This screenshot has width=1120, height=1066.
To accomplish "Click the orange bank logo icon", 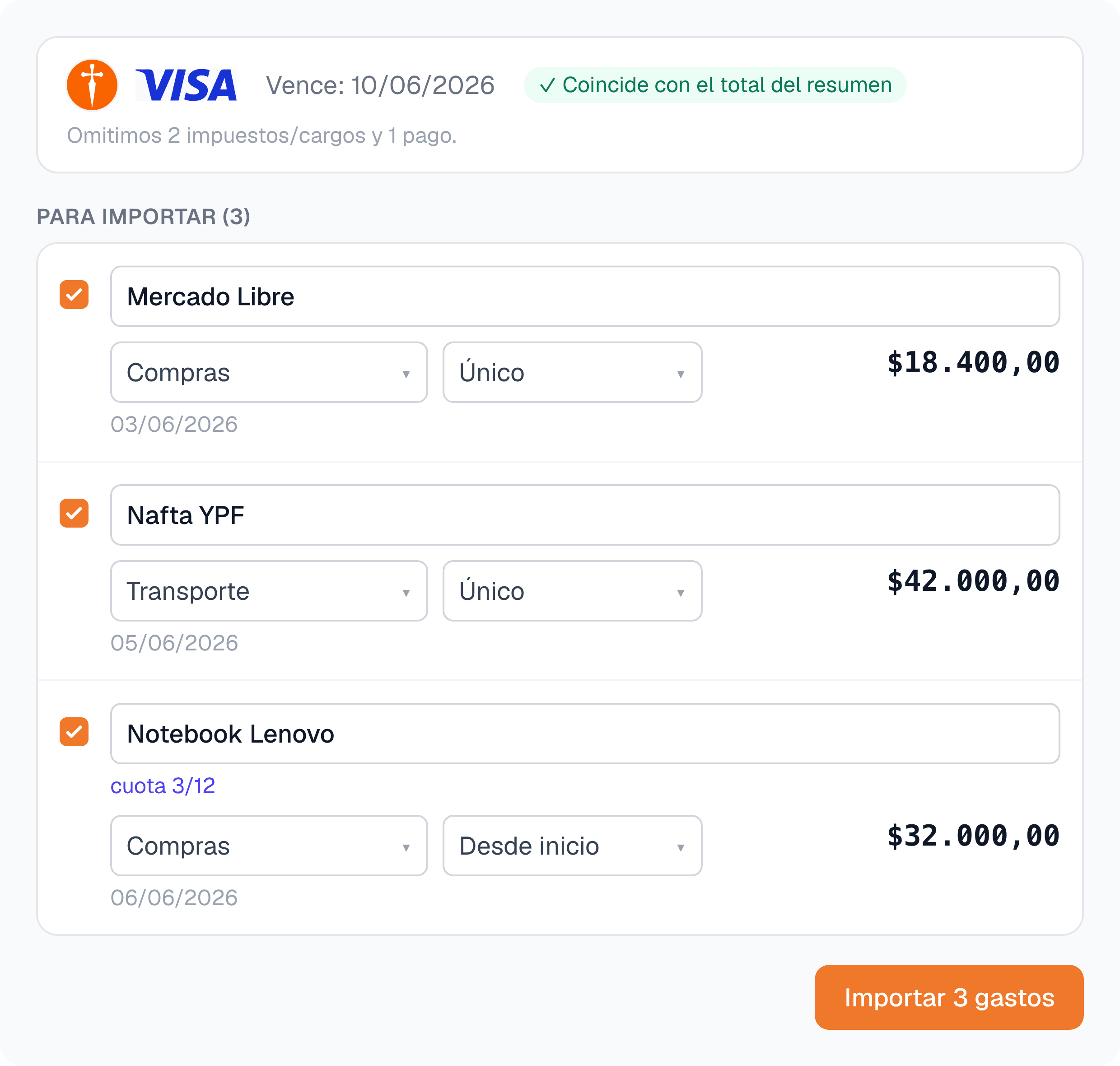I will click(92, 84).
